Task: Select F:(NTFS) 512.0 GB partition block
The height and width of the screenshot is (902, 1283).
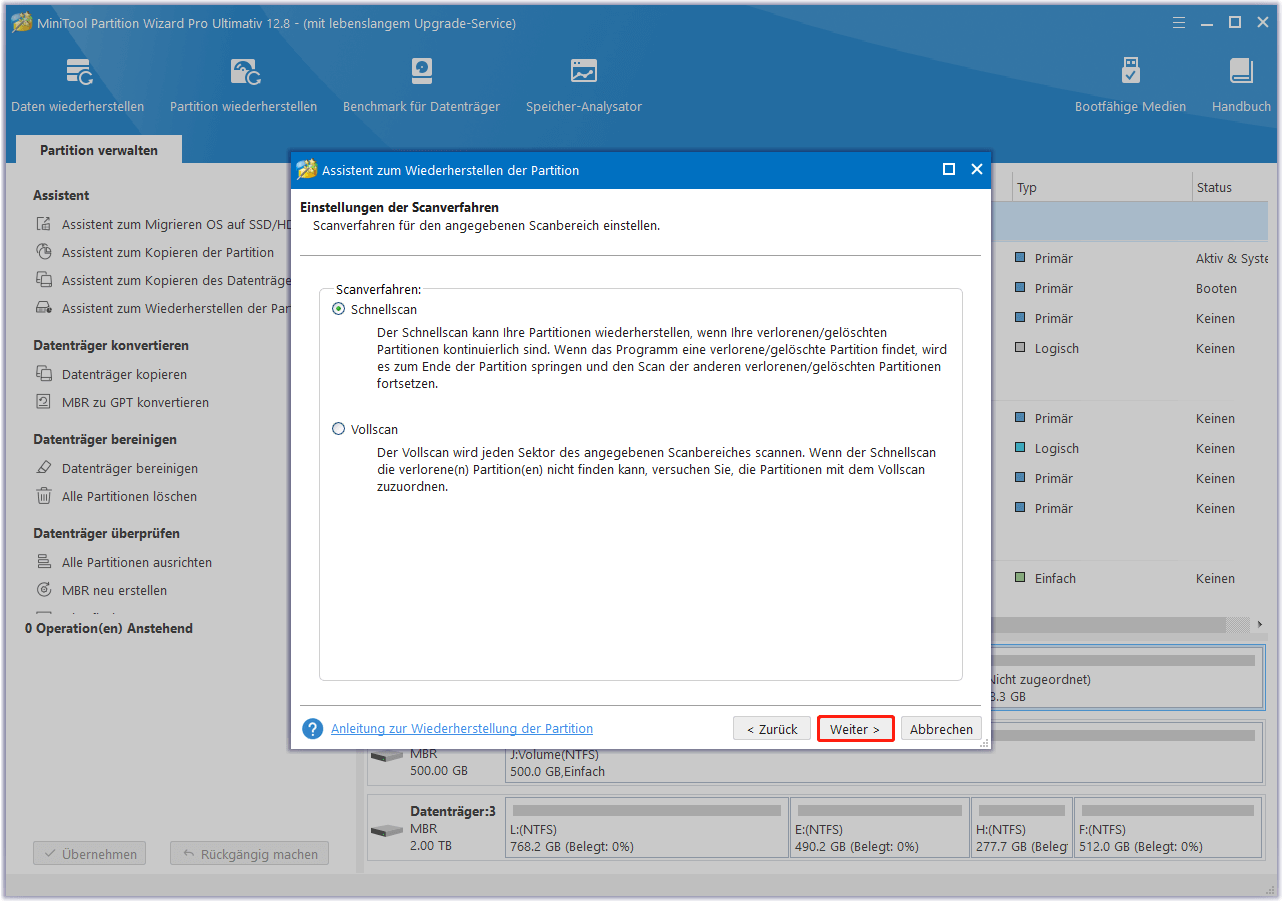Action: click(1169, 827)
